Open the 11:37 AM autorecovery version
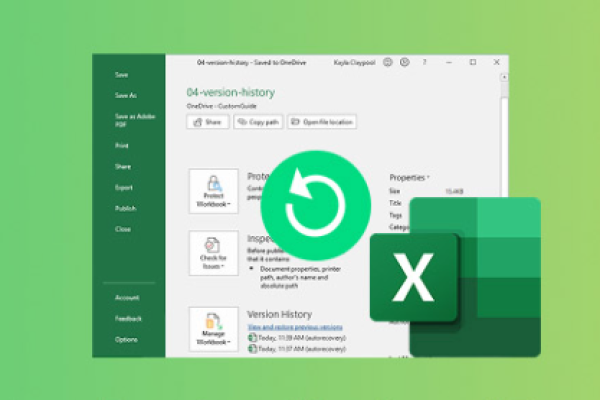The width and height of the screenshot is (600, 400). click(x=297, y=349)
